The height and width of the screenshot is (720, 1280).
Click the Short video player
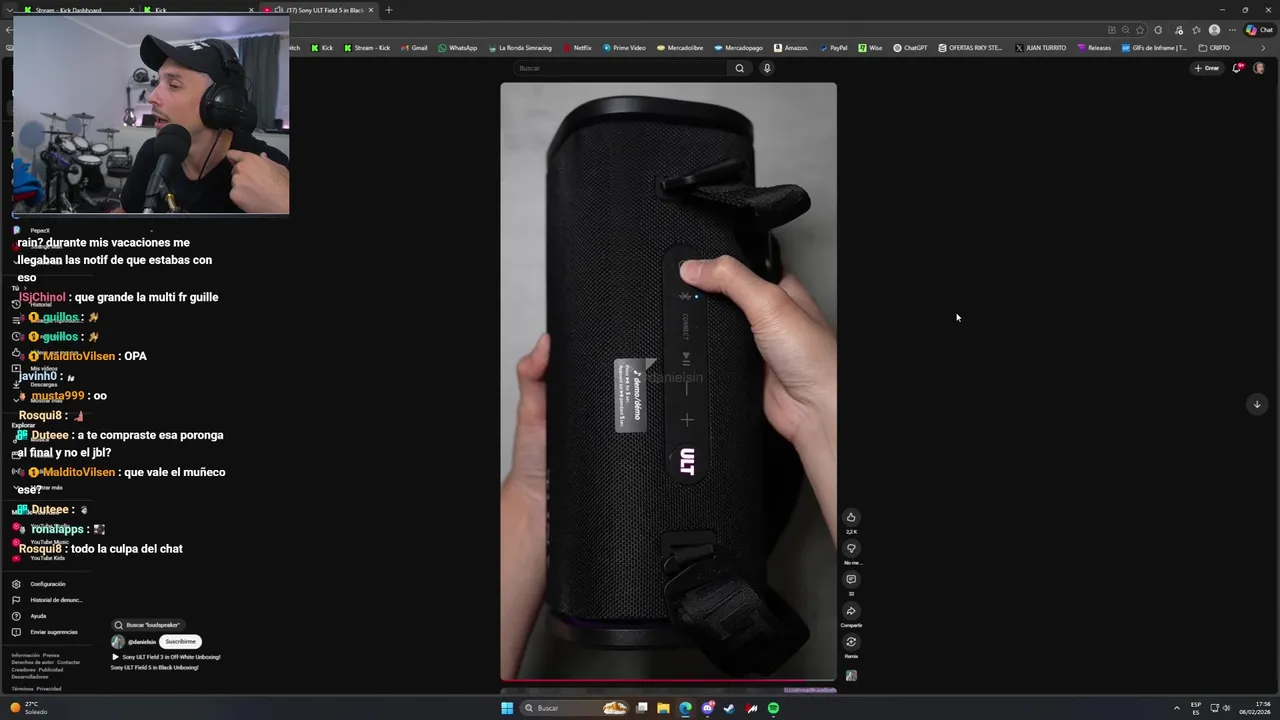pyautogui.click(x=668, y=381)
